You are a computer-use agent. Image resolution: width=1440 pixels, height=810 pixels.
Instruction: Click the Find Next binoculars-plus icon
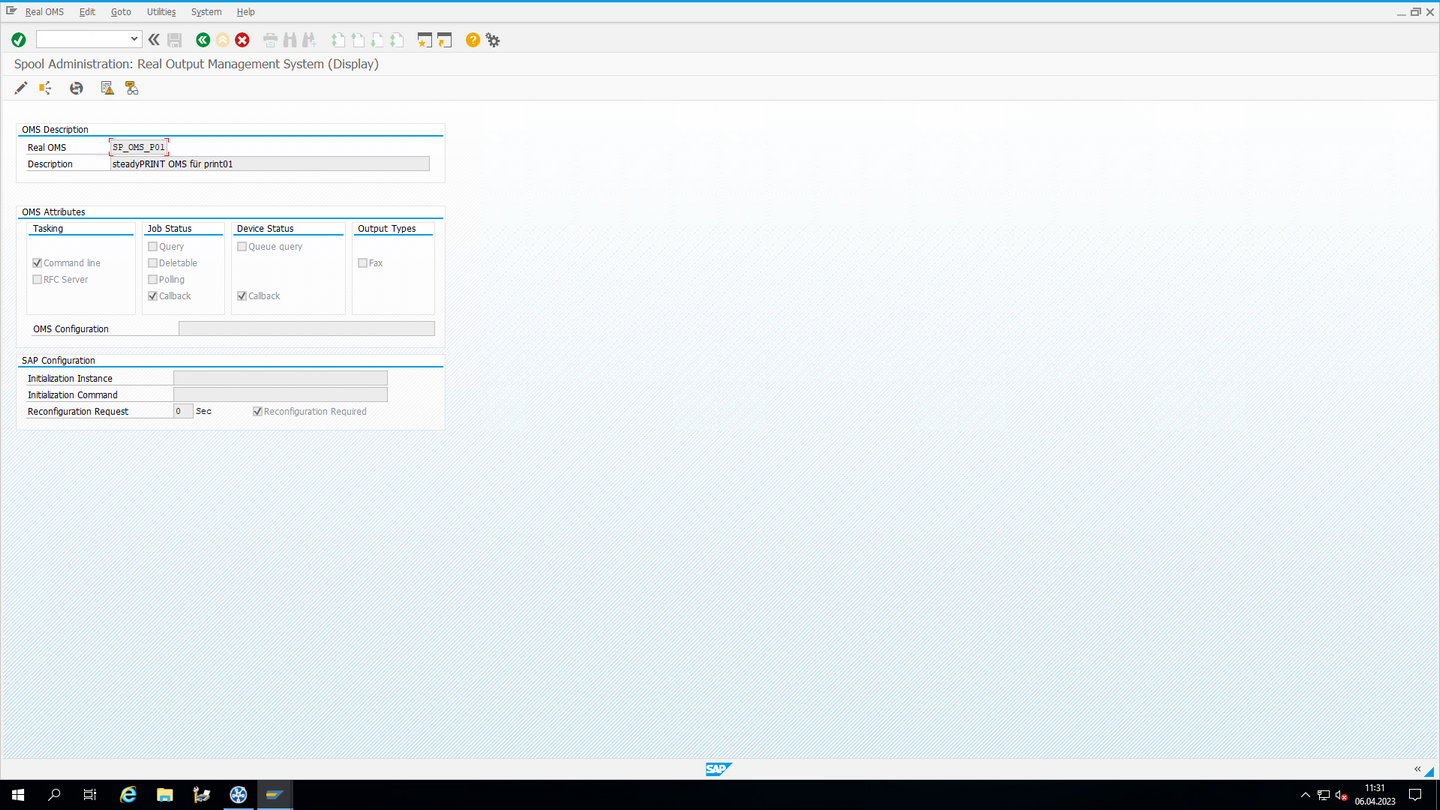coord(309,40)
